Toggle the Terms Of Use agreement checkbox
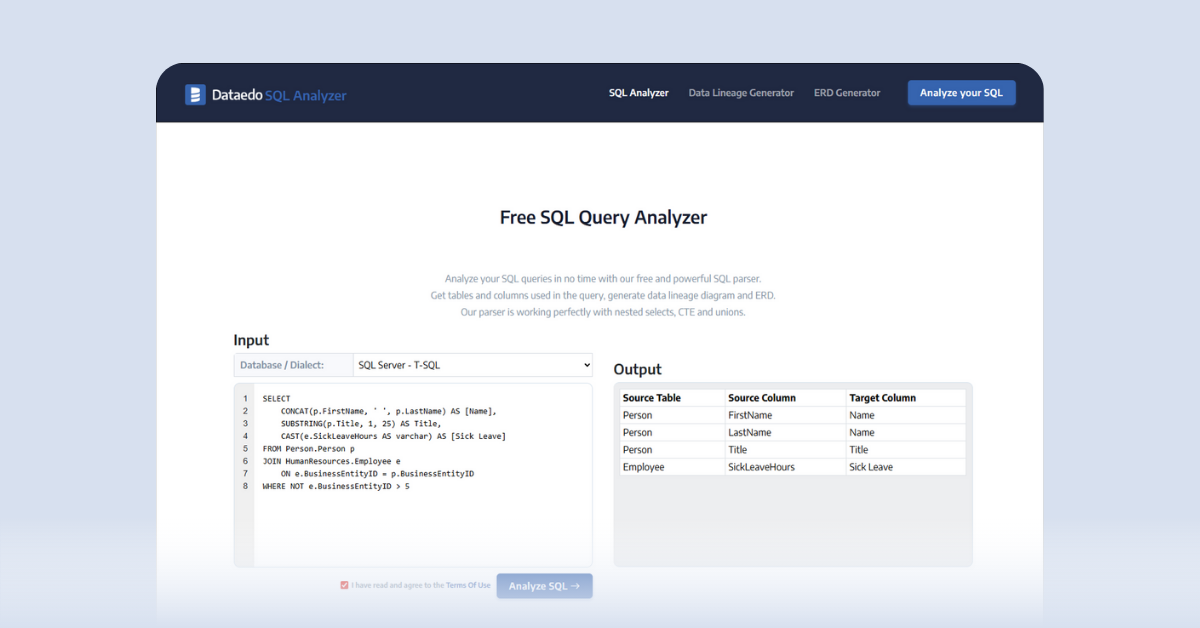1200x628 pixels. tap(344, 585)
